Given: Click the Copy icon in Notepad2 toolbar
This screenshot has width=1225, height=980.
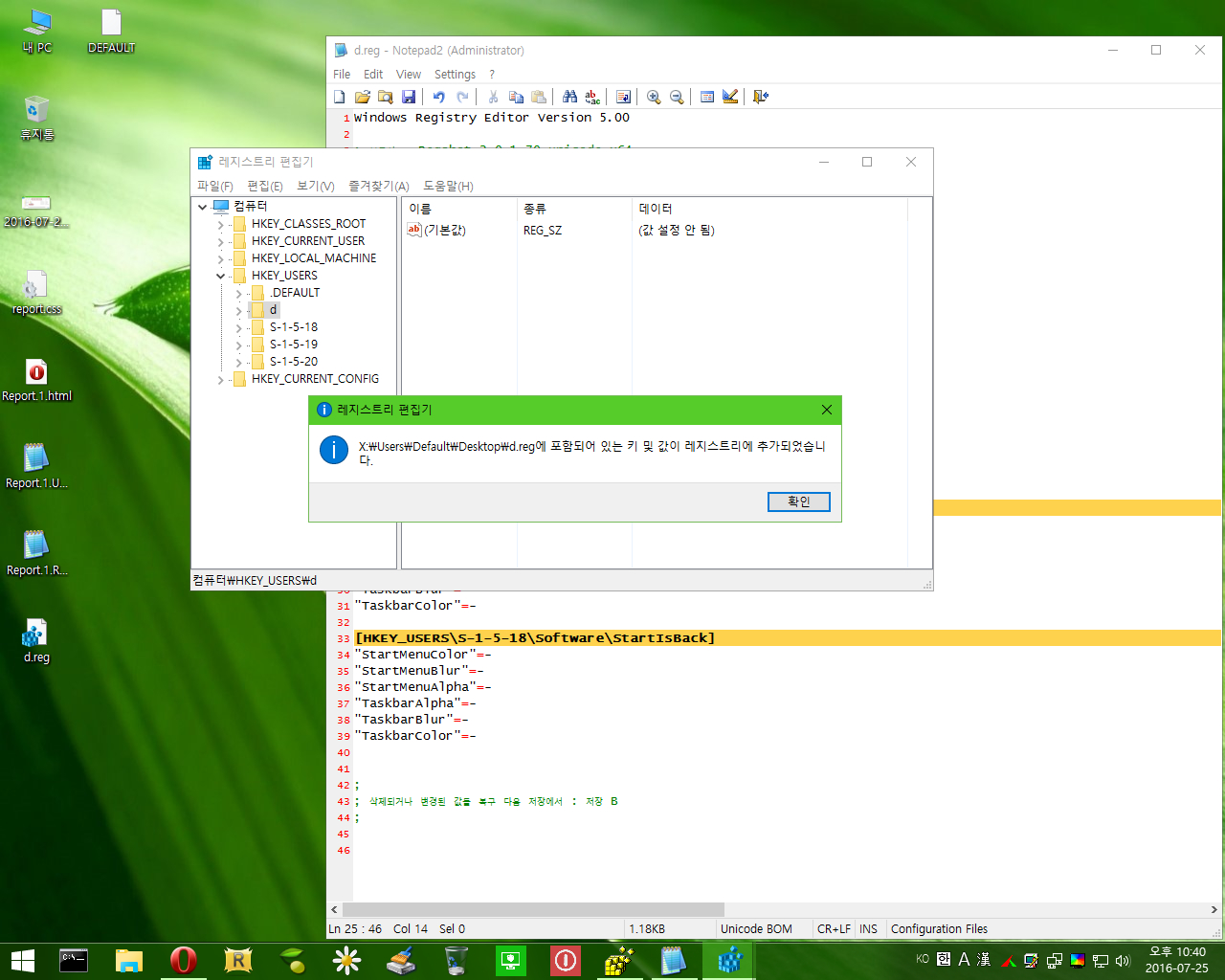Looking at the screenshot, I should (x=516, y=97).
